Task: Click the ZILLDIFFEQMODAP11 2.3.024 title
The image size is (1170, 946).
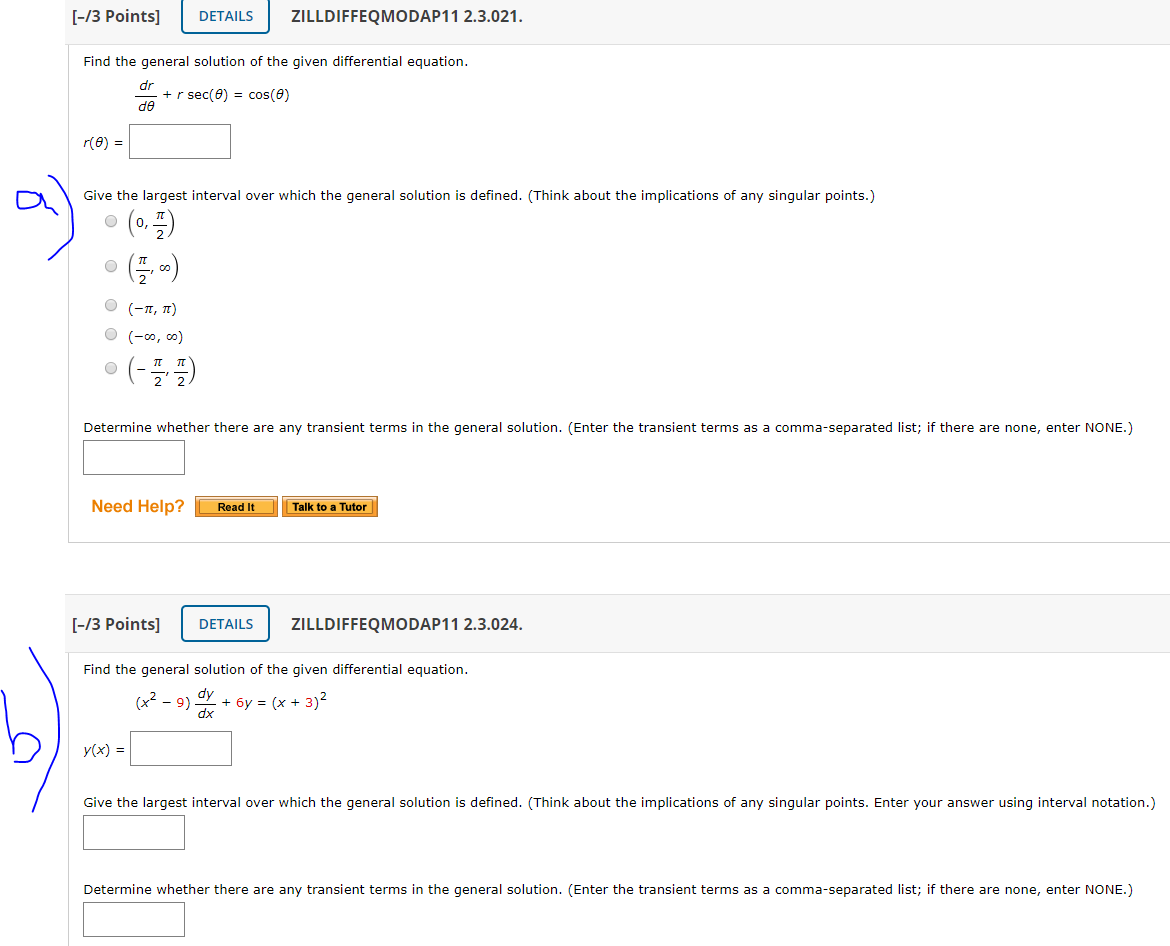Action: [406, 623]
